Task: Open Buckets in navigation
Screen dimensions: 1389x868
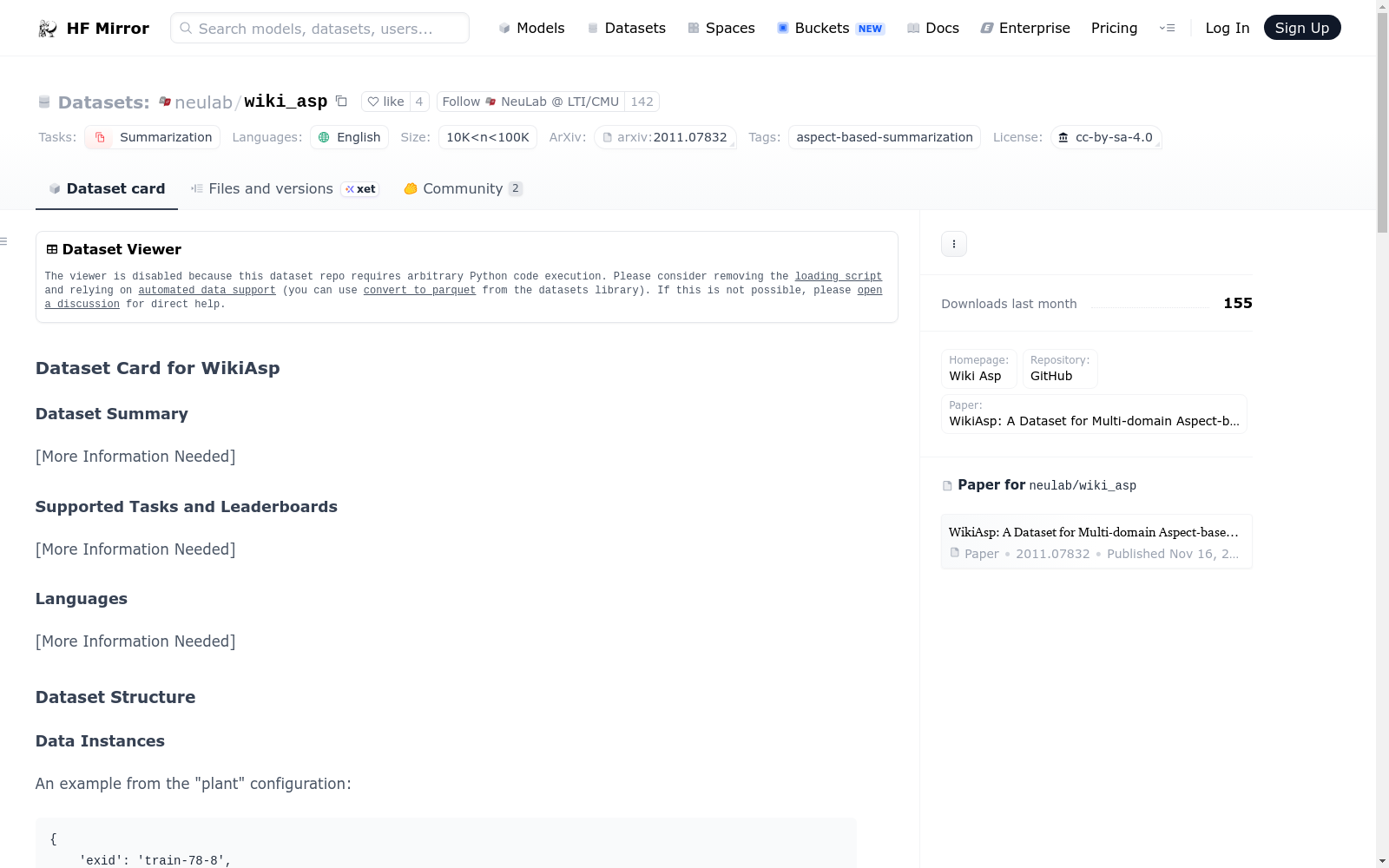Action: [830, 29]
